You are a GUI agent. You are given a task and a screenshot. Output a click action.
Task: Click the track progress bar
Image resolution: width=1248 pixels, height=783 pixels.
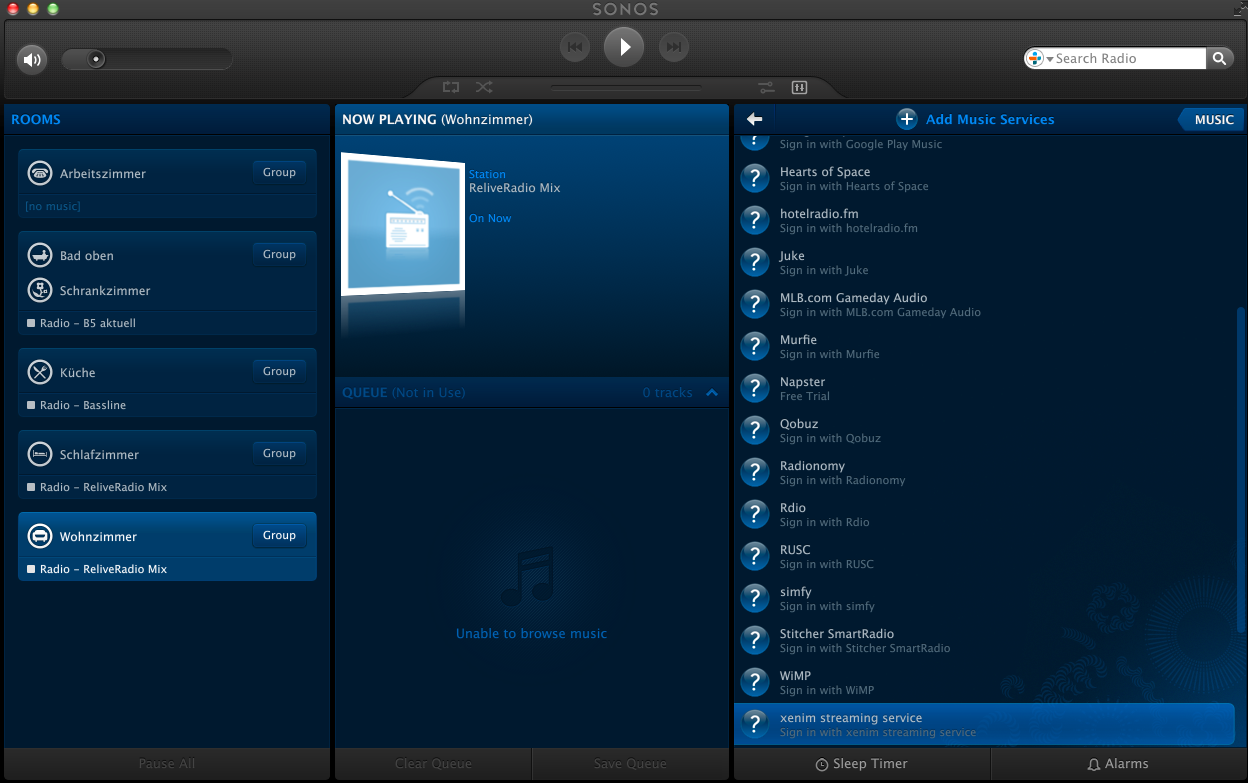pos(625,87)
